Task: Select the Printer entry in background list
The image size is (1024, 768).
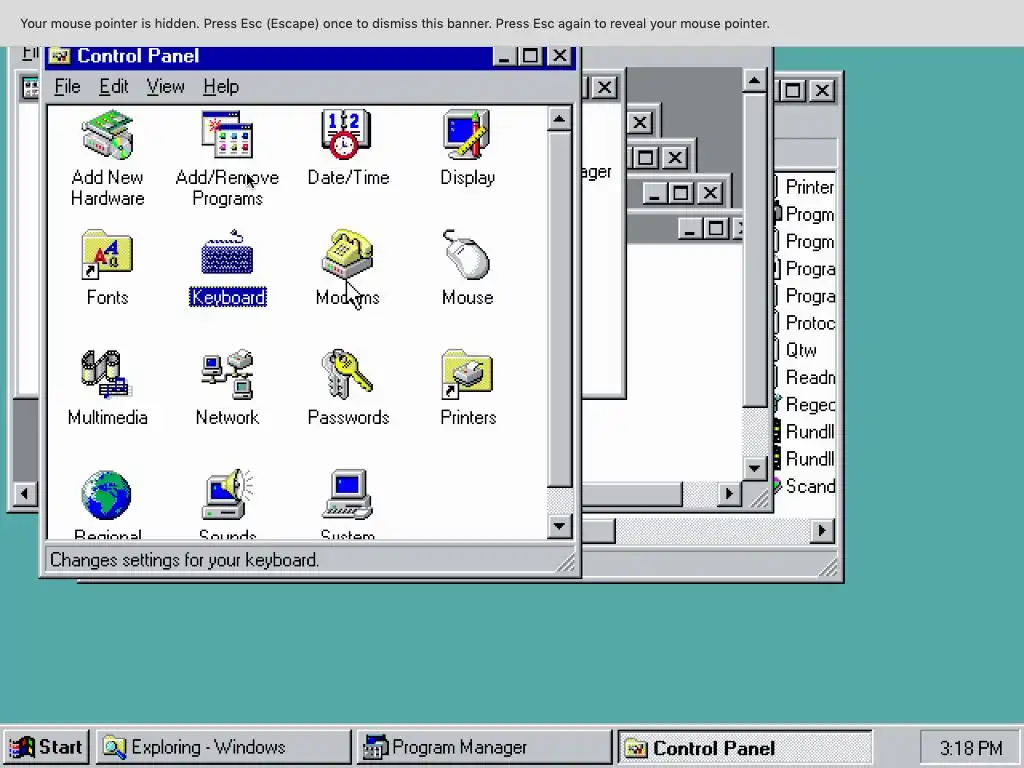Action: coord(809,187)
